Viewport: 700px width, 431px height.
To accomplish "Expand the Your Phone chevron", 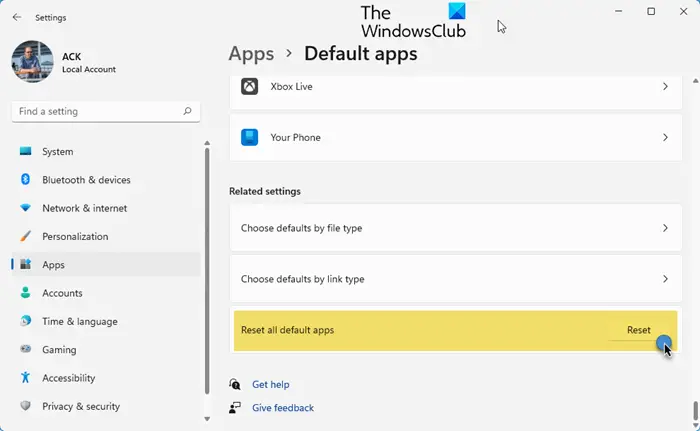I will (x=665, y=137).
